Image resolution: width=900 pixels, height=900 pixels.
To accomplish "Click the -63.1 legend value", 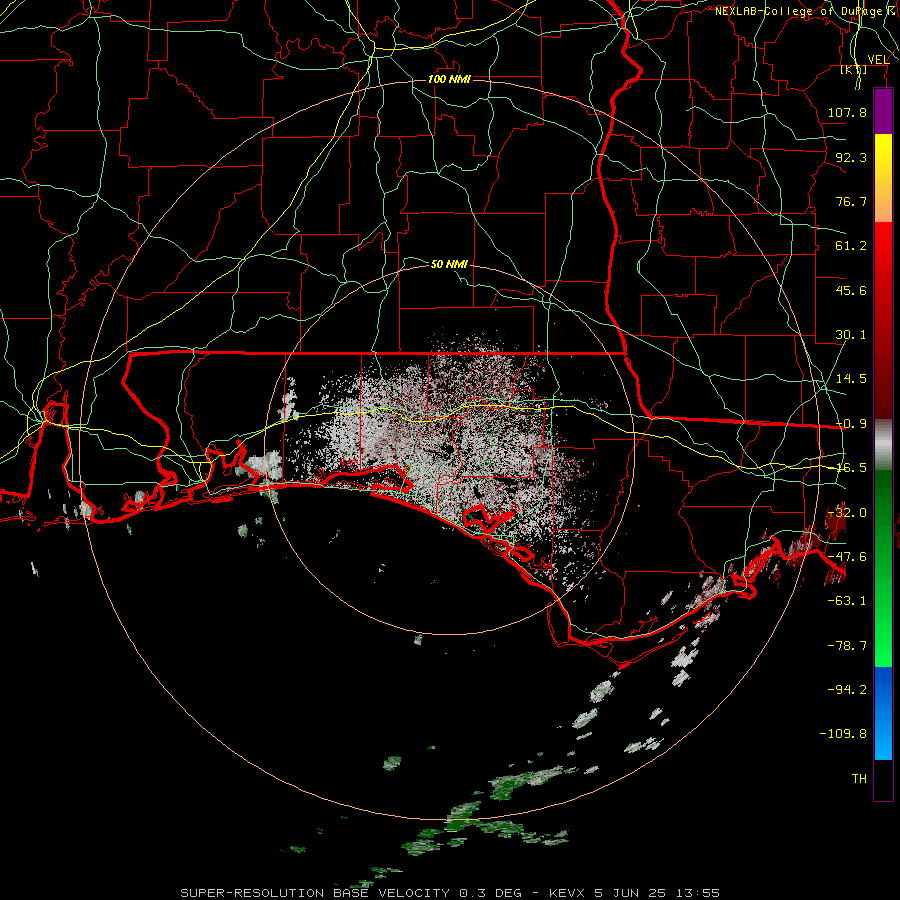I will 847,601.
